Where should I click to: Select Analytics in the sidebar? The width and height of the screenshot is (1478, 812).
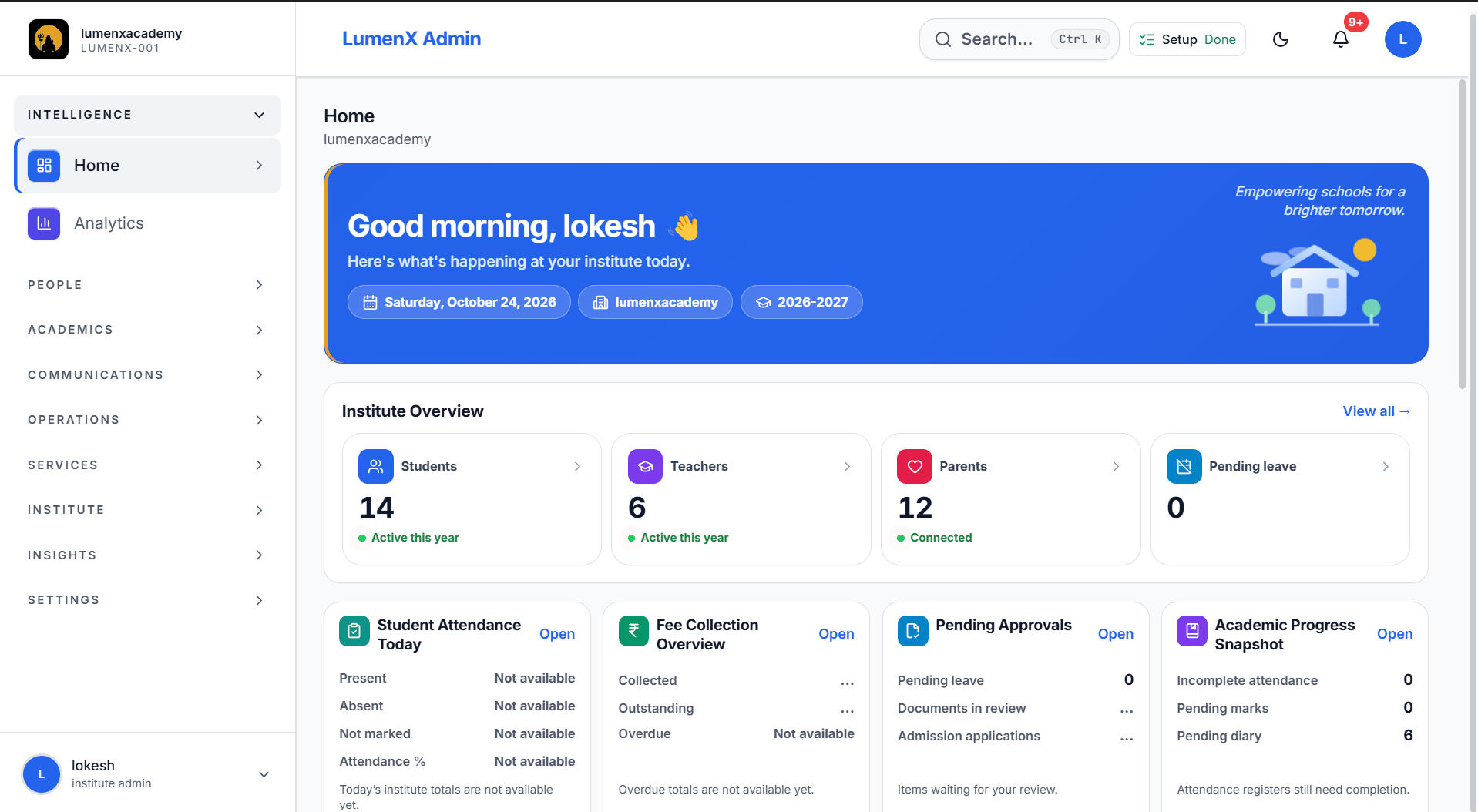[147, 223]
